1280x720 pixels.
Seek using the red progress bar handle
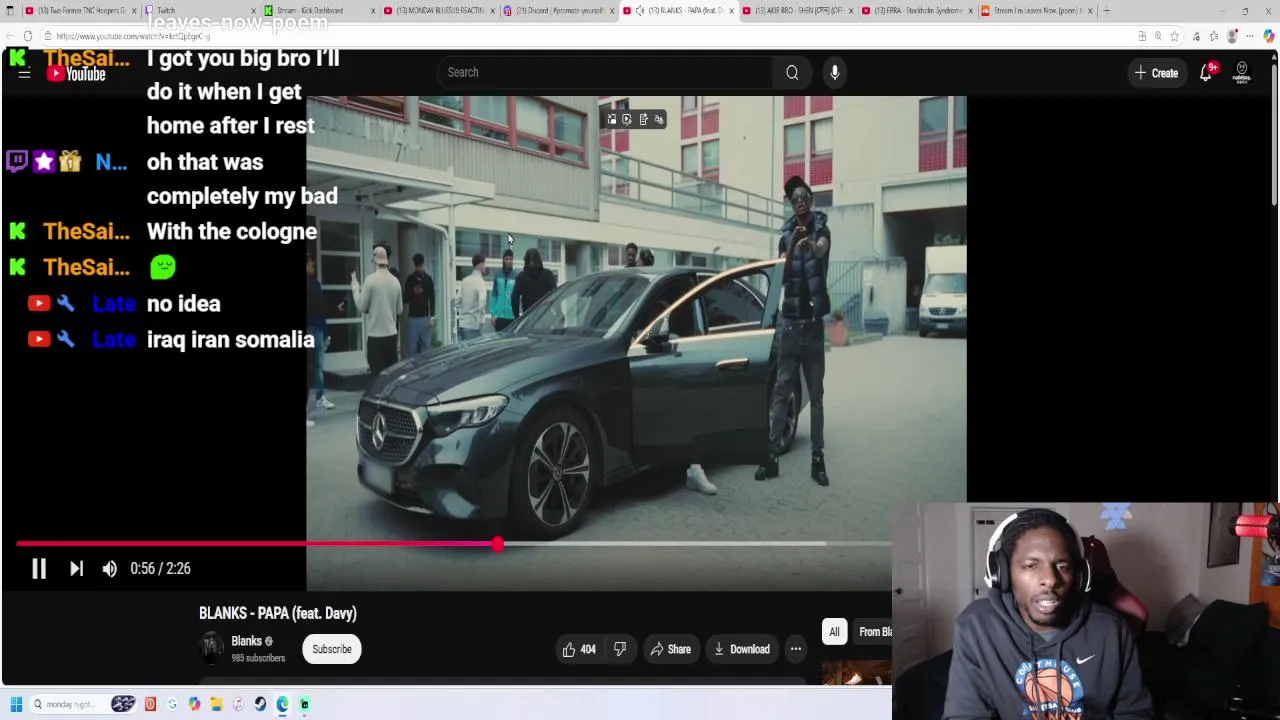pyautogui.click(x=497, y=544)
